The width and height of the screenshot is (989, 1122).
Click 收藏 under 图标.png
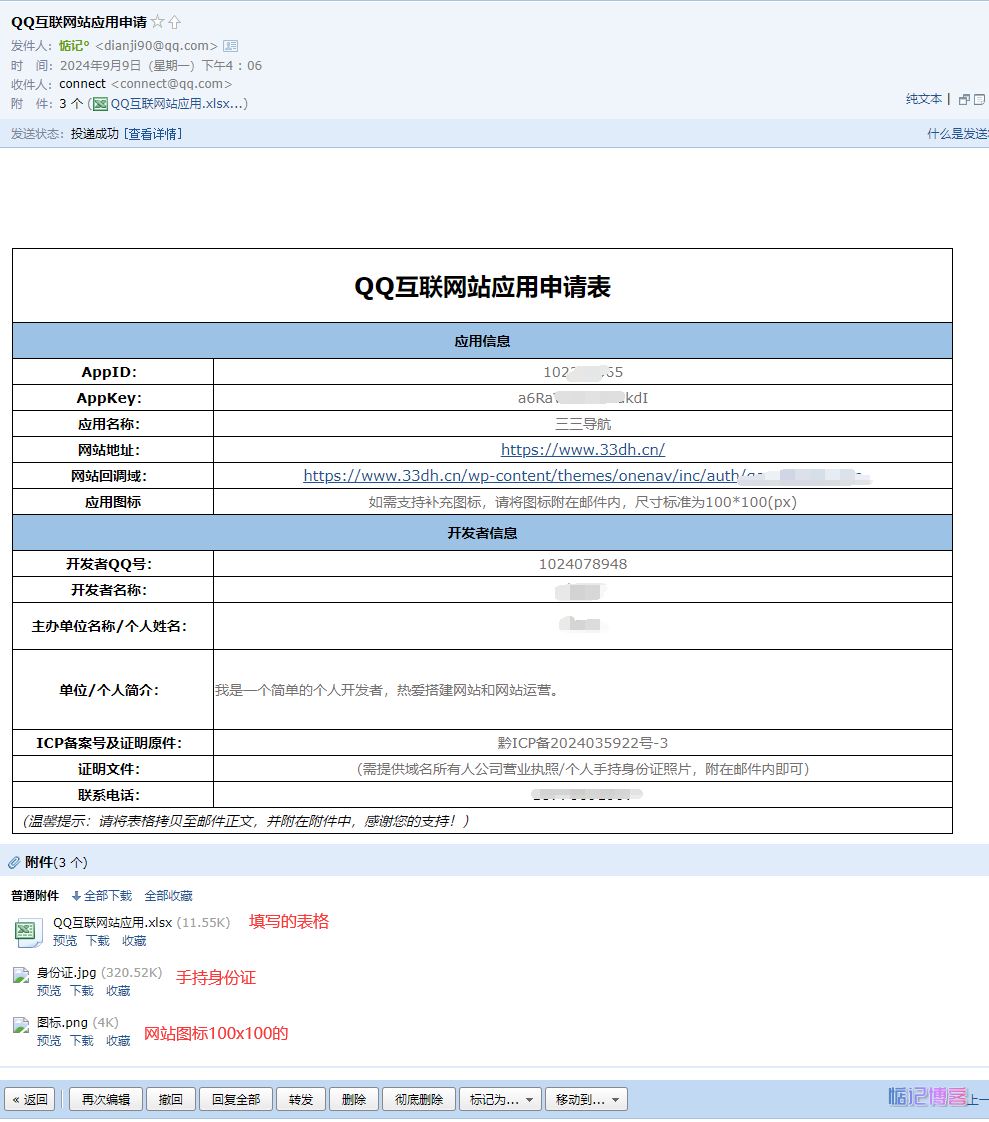pyautogui.click(x=118, y=1041)
